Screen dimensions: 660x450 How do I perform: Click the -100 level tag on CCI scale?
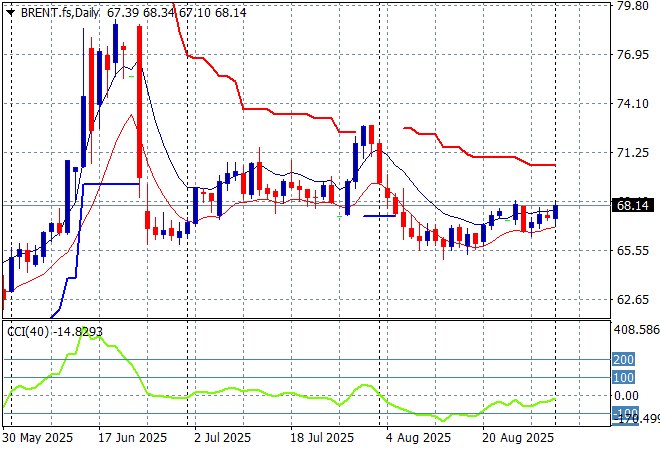point(624,413)
